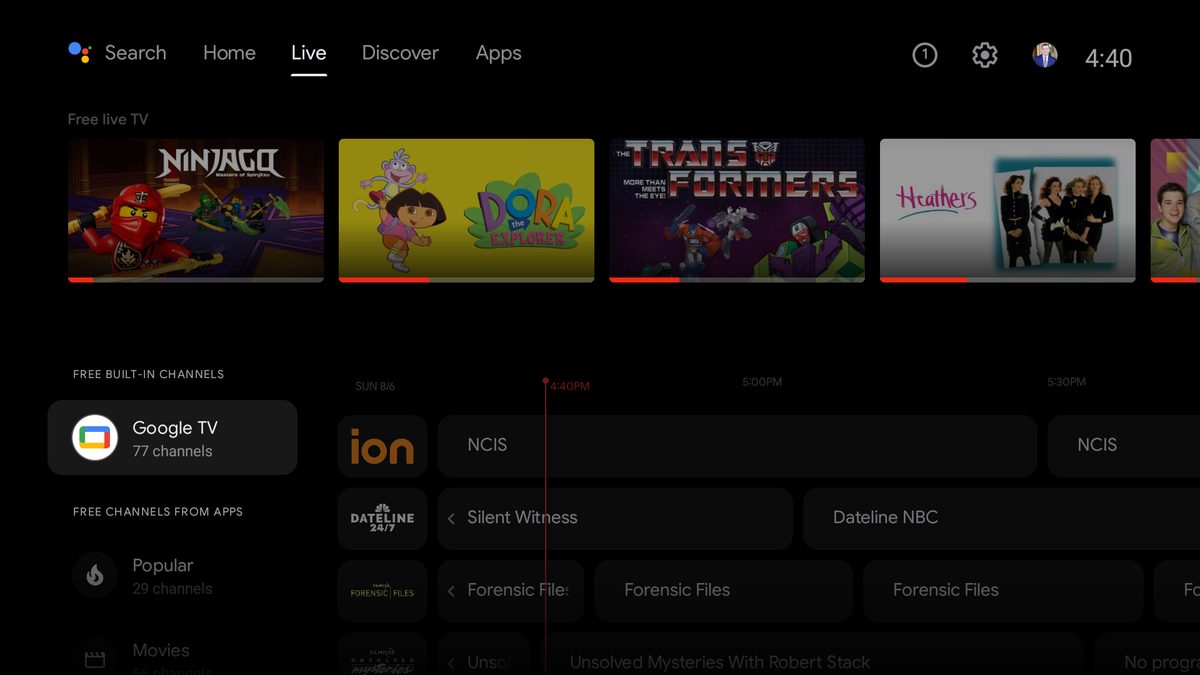The image size is (1200, 675).
Task: Go to the Home tab
Action: click(x=229, y=53)
